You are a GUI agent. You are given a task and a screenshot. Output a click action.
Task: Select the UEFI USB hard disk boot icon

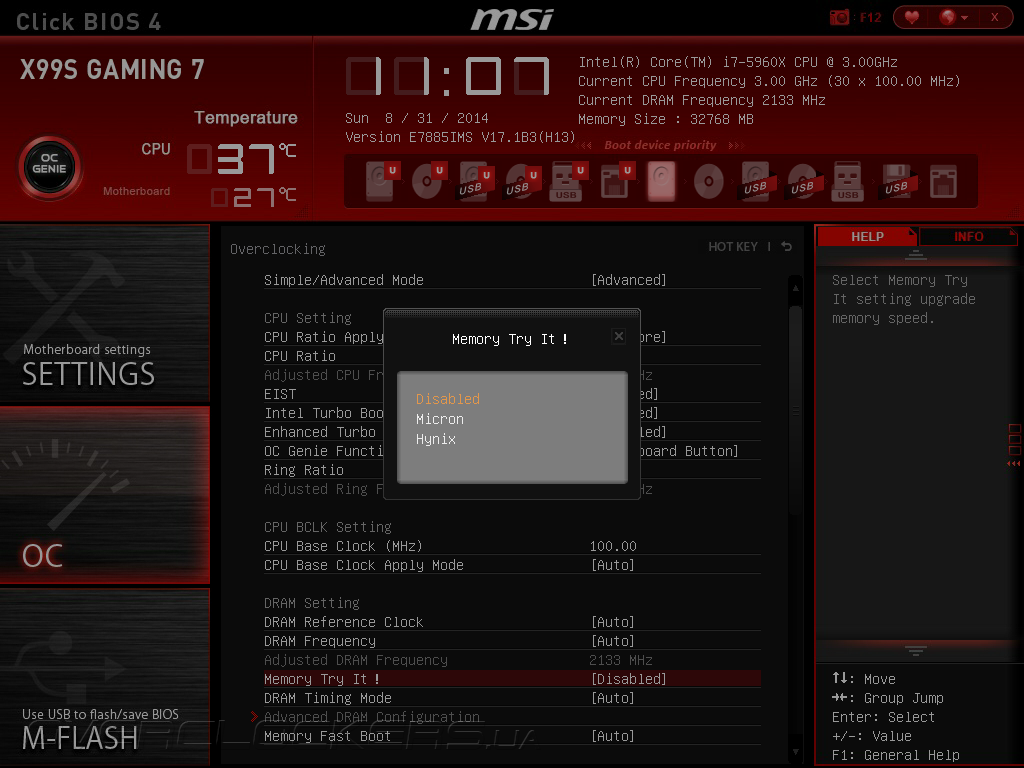(475, 181)
